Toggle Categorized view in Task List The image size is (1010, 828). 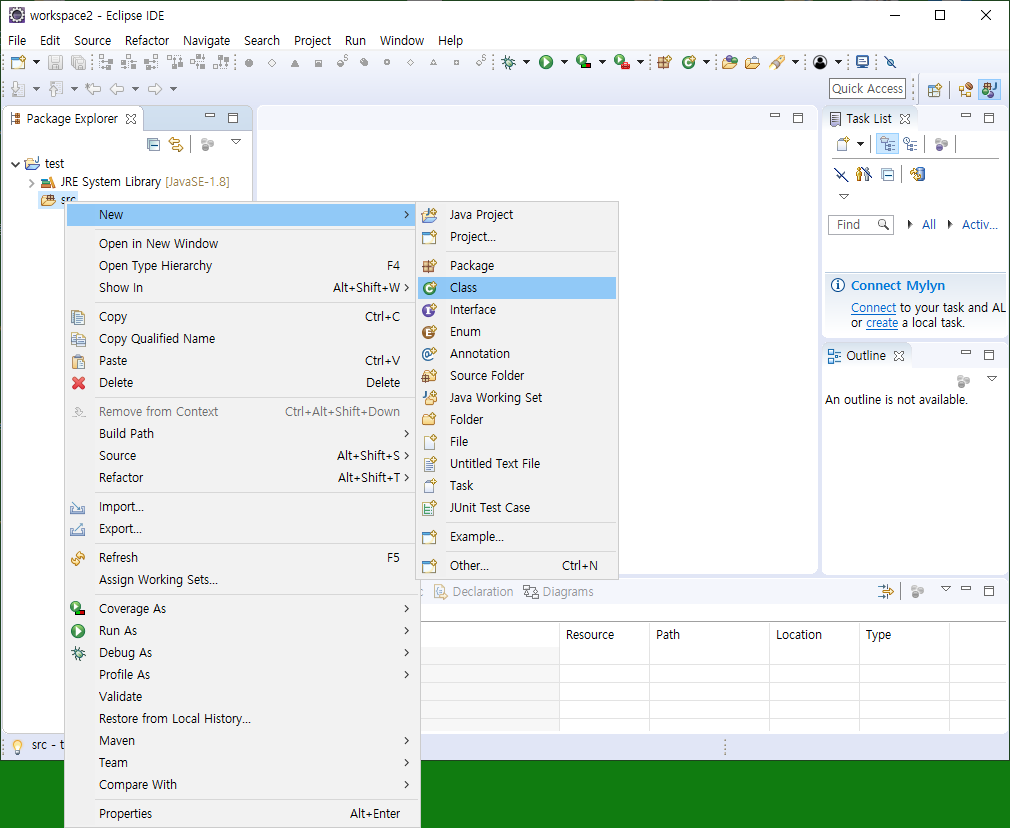tap(887, 144)
